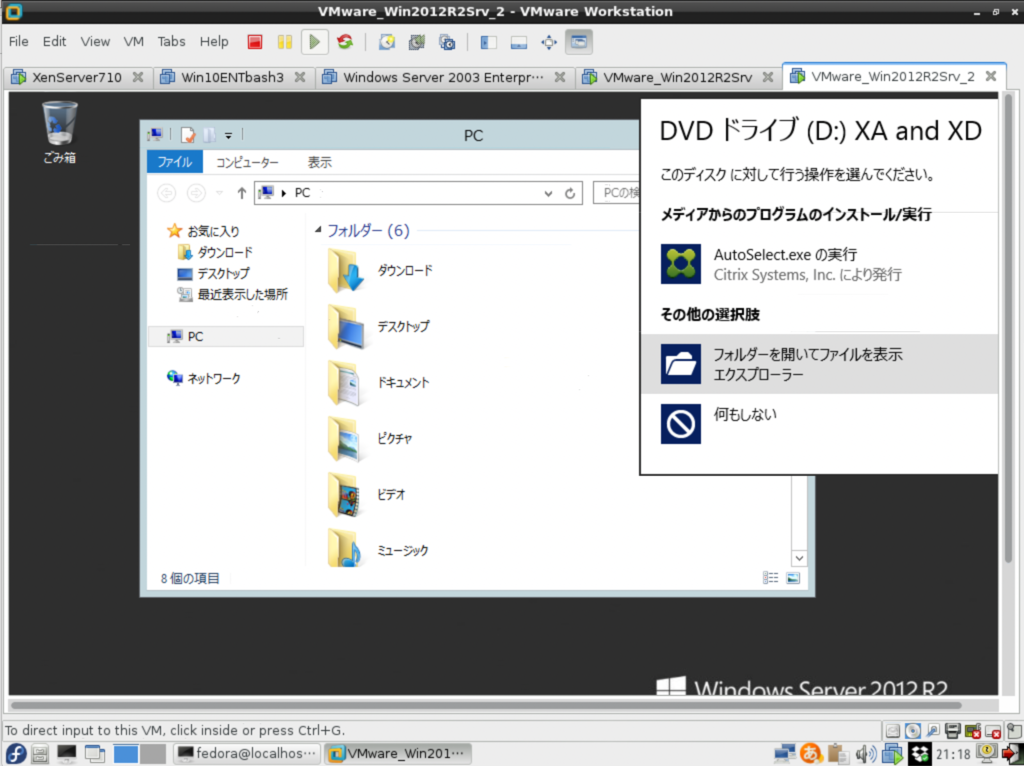Open the File menu in VMware

(x=18, y=41)
